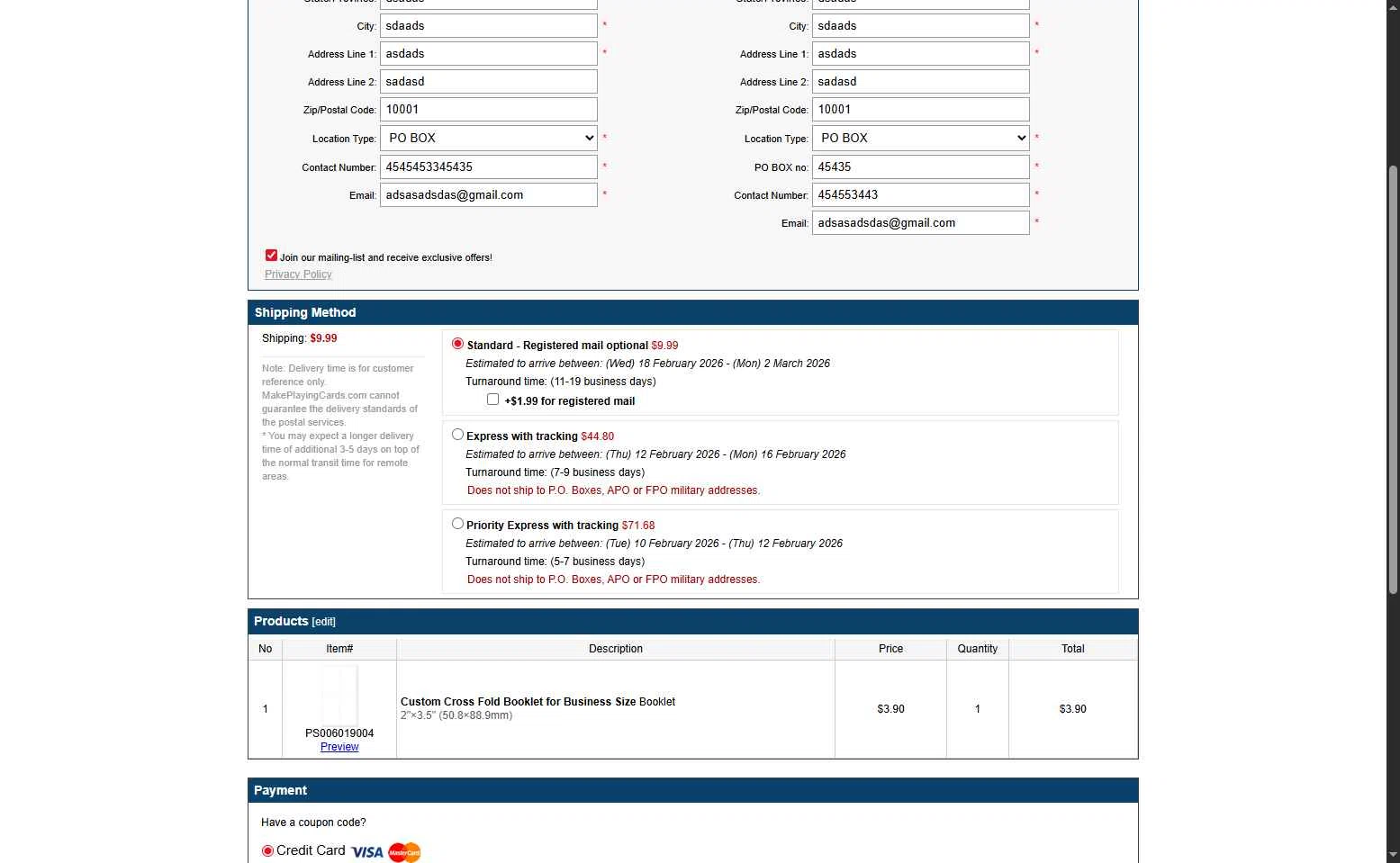Click the PS006019004 item number
The image size is (1400, 863).
tap(339, 733)
